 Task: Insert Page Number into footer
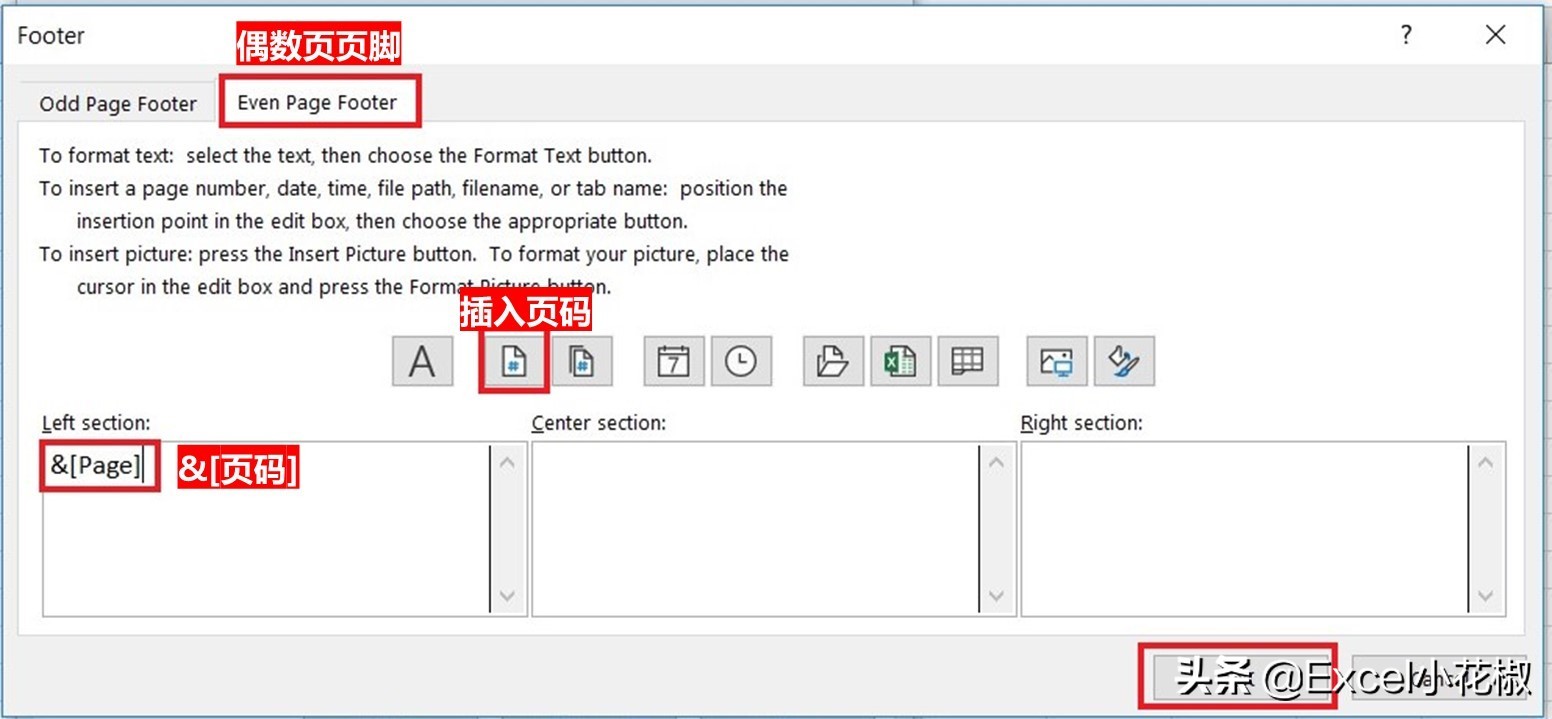click(513, 361)
